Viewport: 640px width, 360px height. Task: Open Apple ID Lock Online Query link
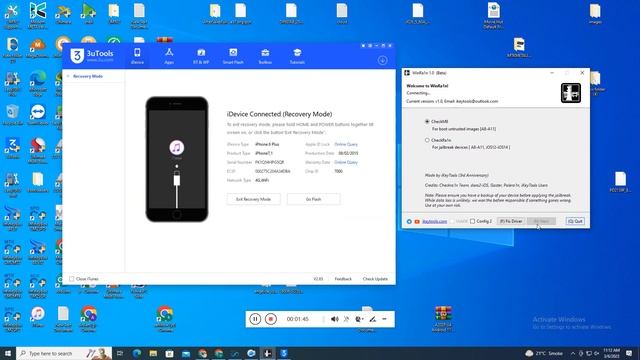coord(346,144)
